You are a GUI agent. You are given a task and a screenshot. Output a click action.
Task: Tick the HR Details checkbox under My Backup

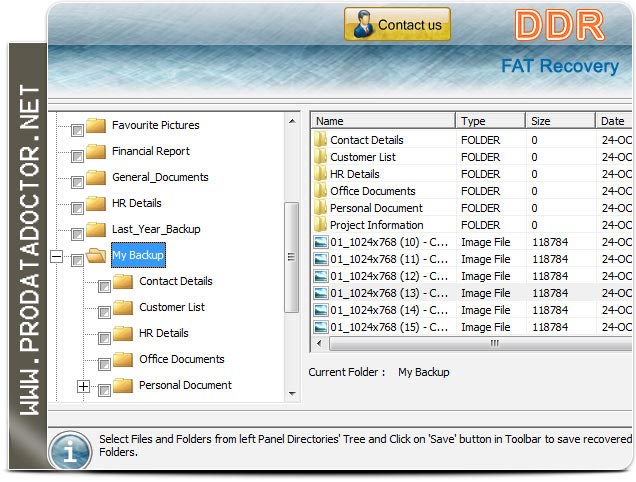104,338
